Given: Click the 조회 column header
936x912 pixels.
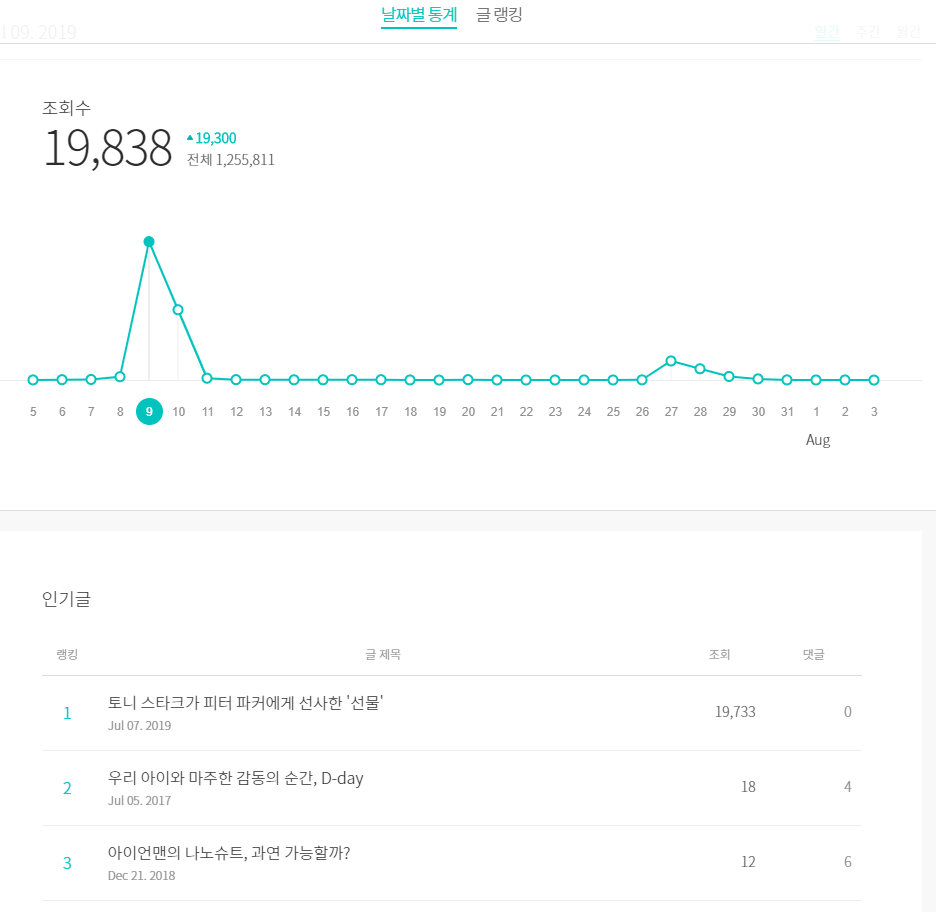Looking at the screenshot, I should point(719,655).
